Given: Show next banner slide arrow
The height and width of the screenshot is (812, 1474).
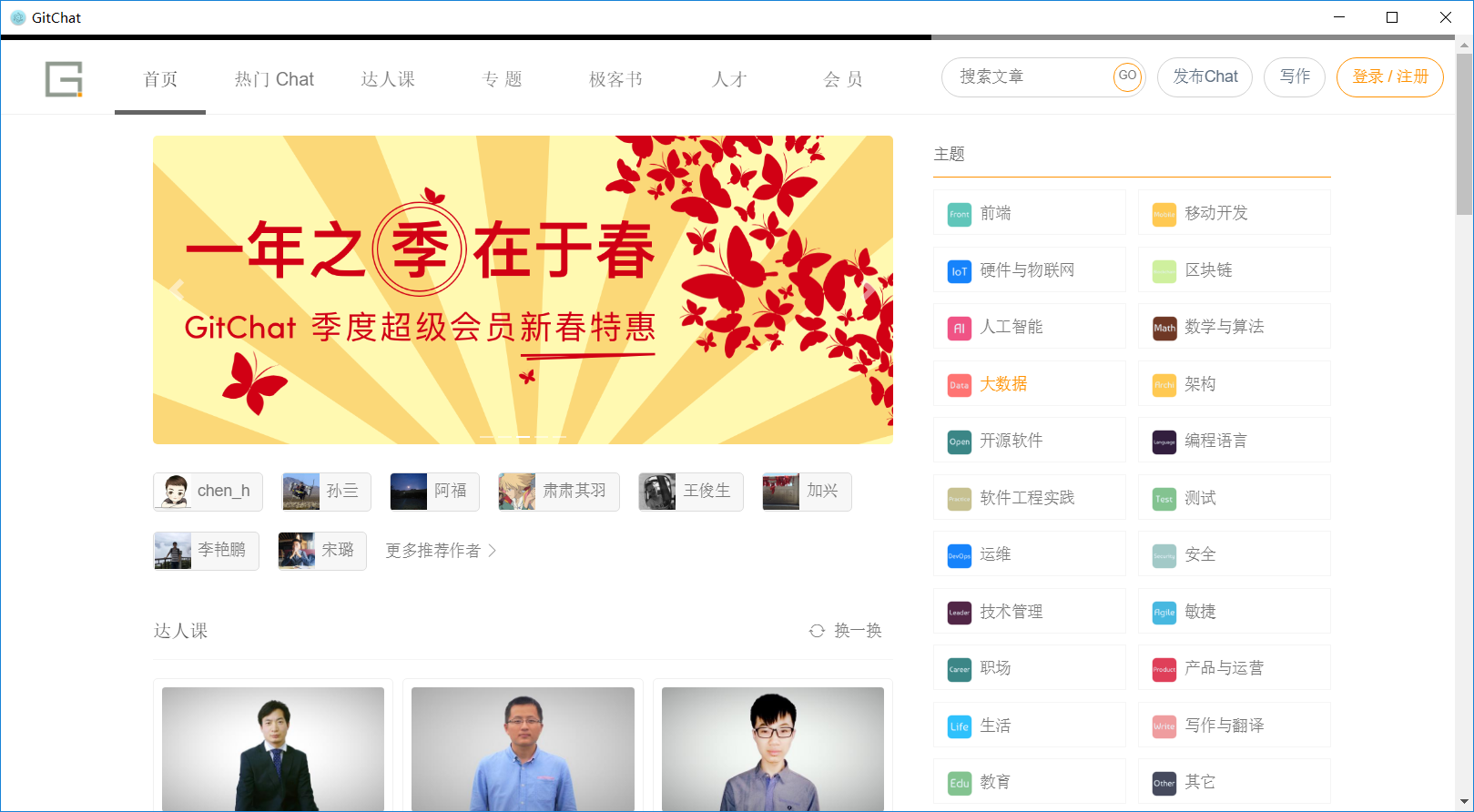Looking at the screenshot, I should coord(869,289).
